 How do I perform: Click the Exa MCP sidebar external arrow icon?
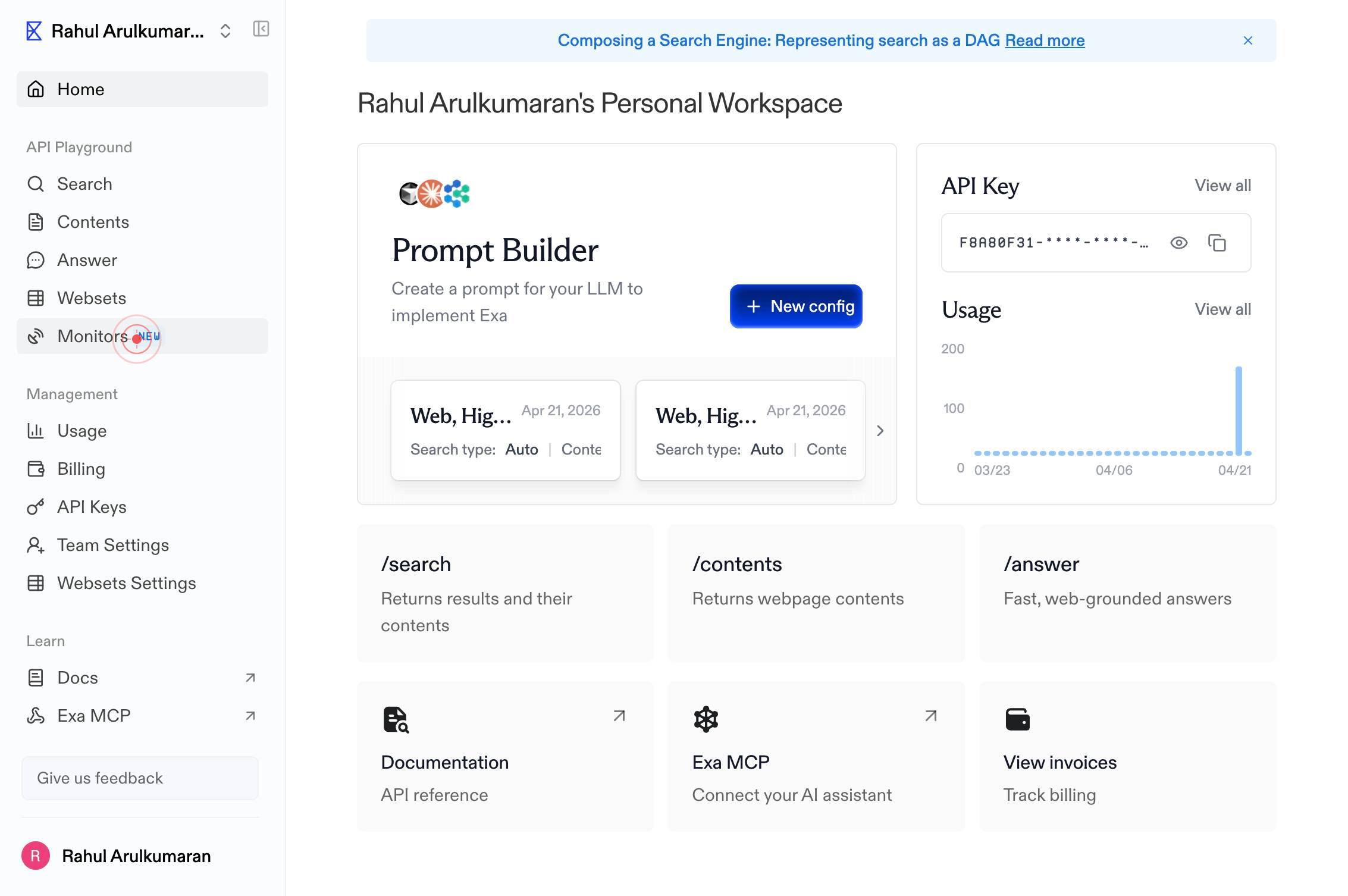[250, 716]
